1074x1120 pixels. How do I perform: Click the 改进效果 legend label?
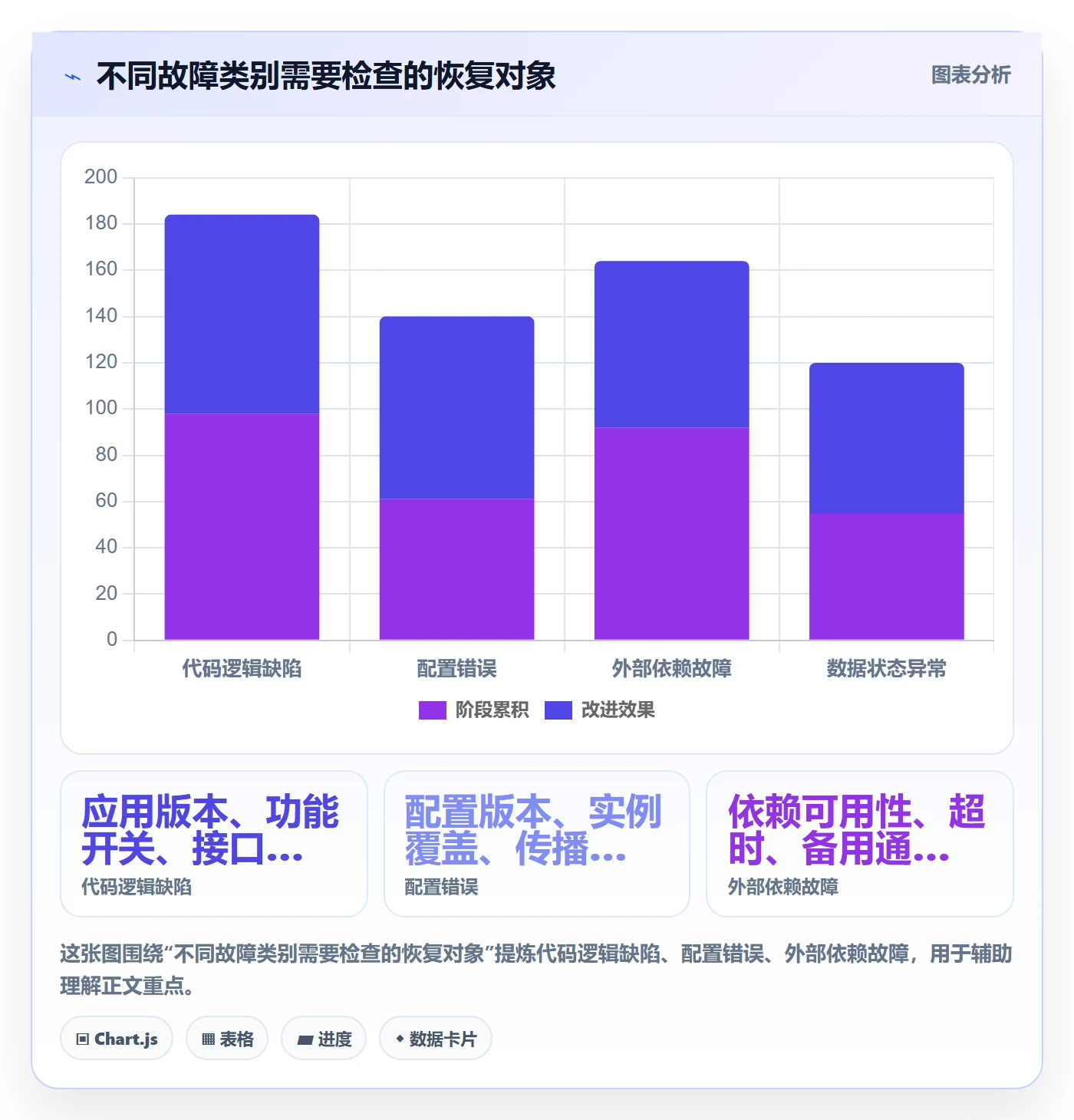(x=618, y=710)
